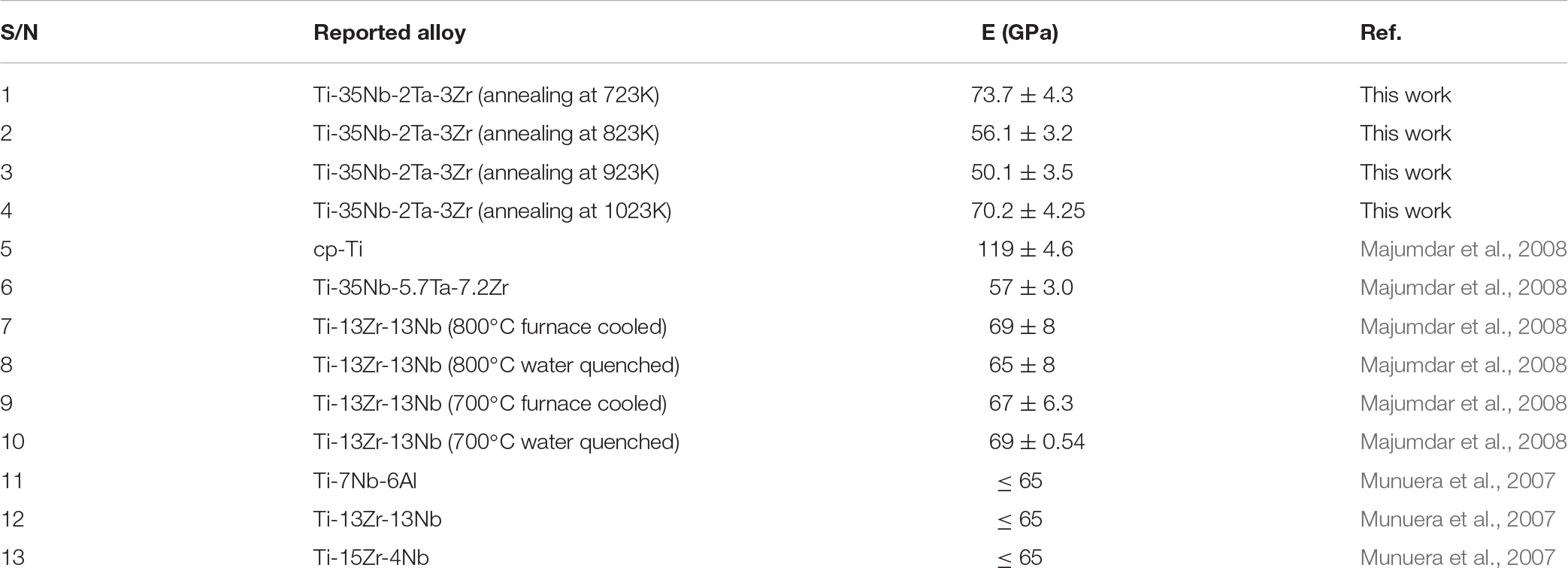Click the Reported alloy column header

(x=389, y=33)
